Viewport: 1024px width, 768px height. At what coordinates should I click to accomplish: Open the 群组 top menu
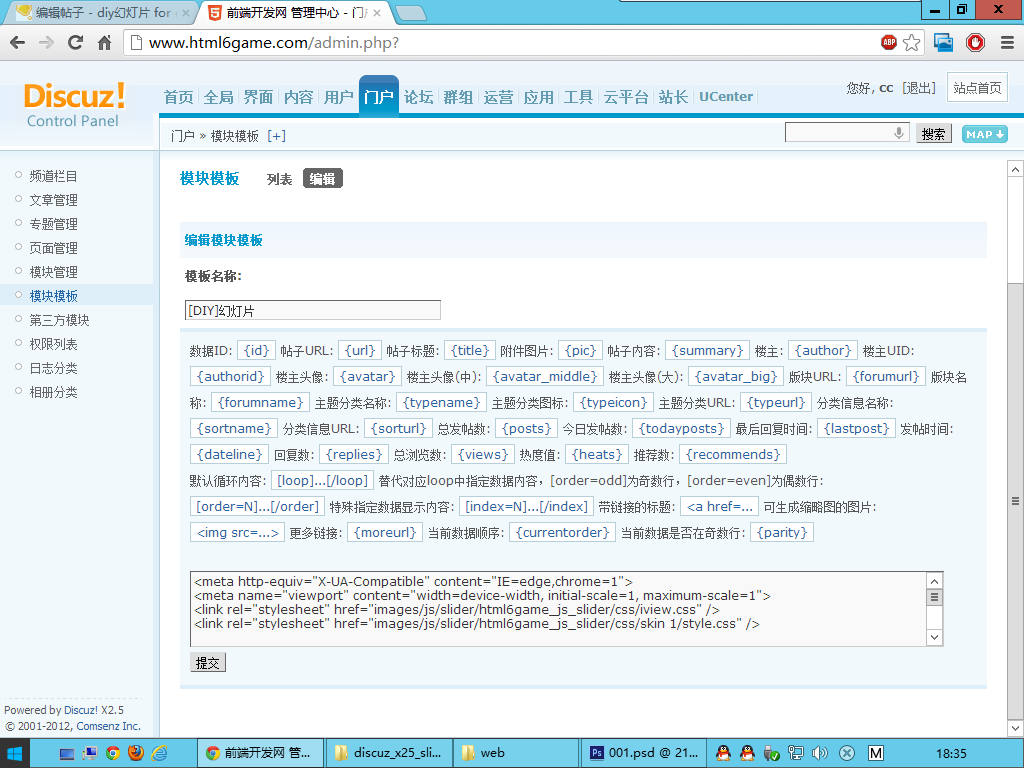[x=458, y=97]
